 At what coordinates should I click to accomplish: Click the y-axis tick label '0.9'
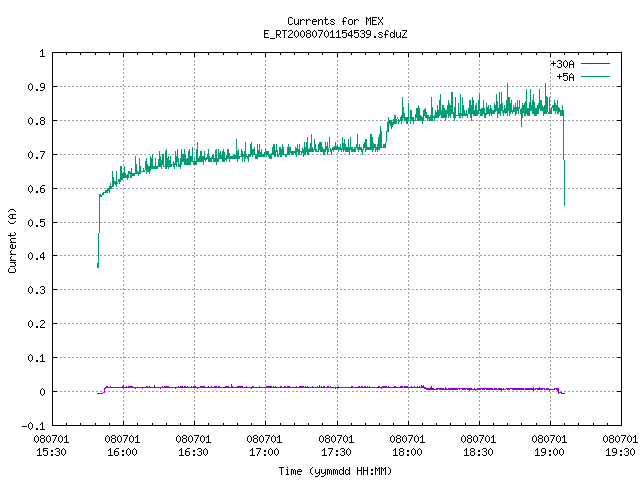36,87
